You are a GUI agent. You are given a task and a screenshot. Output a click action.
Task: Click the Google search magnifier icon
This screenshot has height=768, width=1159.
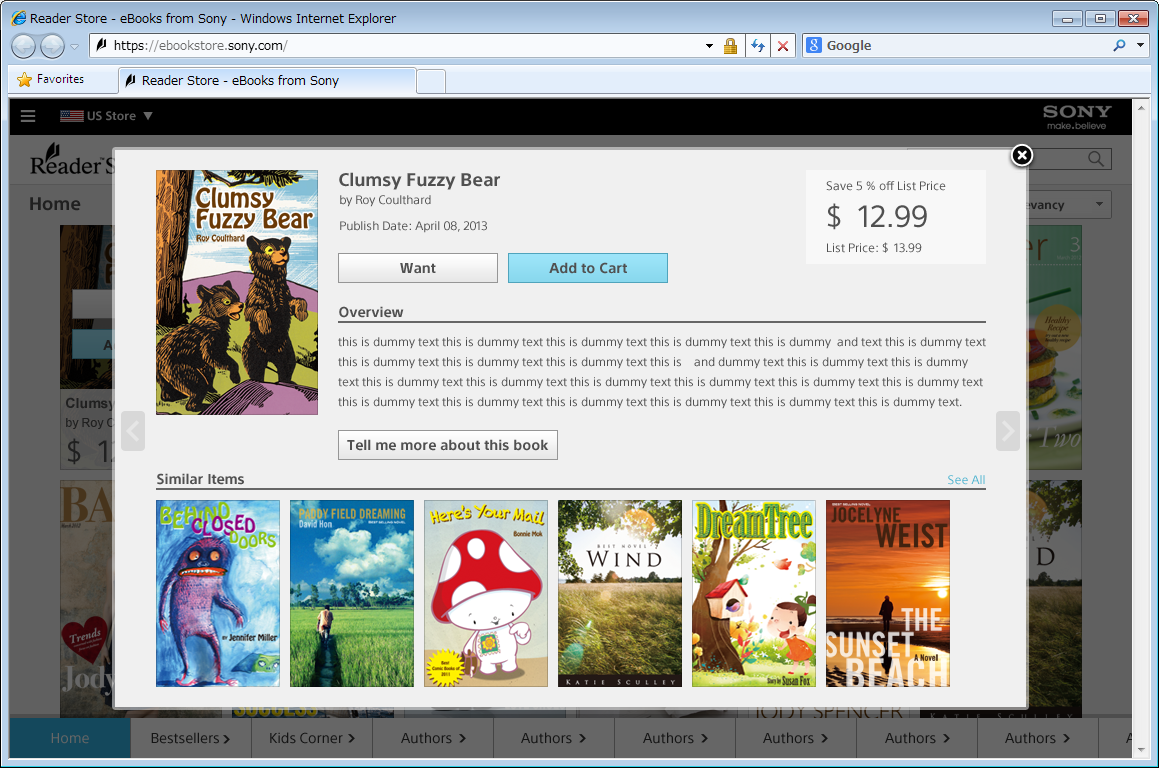pos(1119,46)
